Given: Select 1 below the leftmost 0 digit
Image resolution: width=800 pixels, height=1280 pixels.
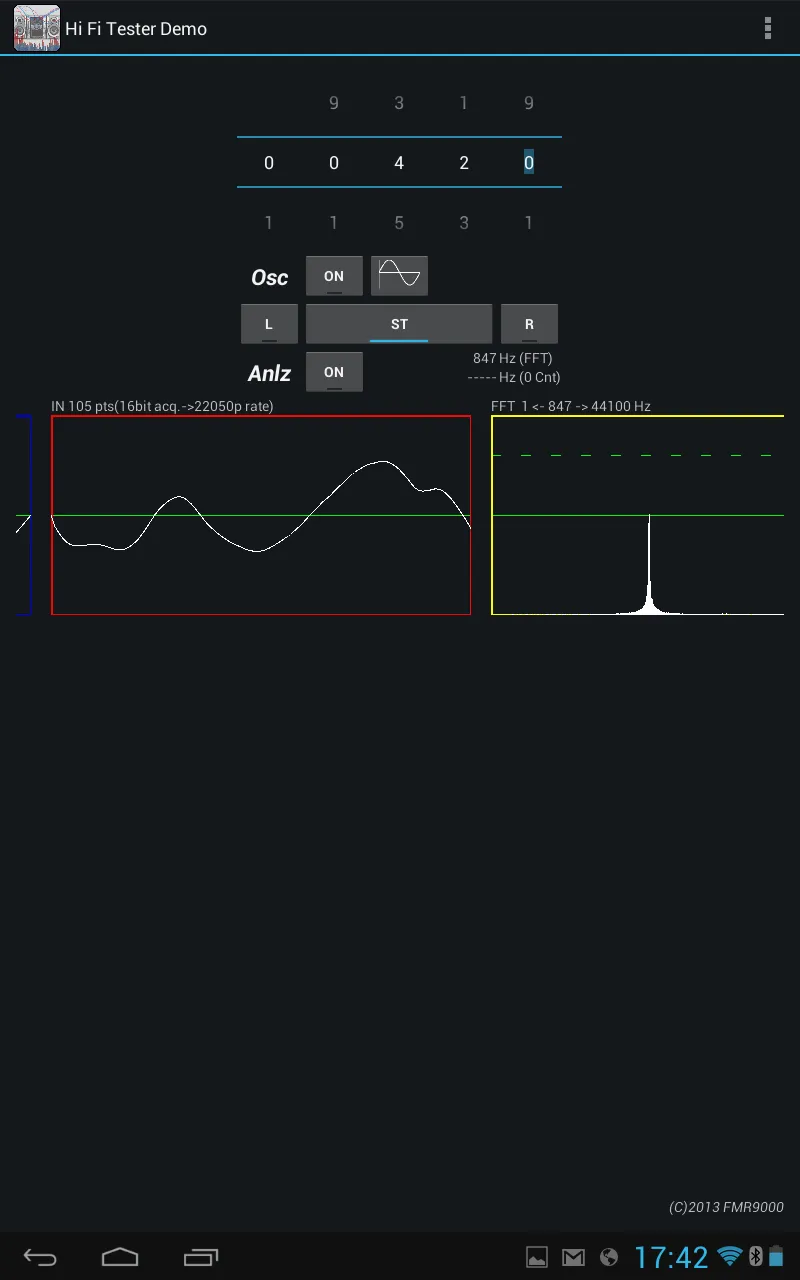Looking at the screenshot, I should pos(269,222).
